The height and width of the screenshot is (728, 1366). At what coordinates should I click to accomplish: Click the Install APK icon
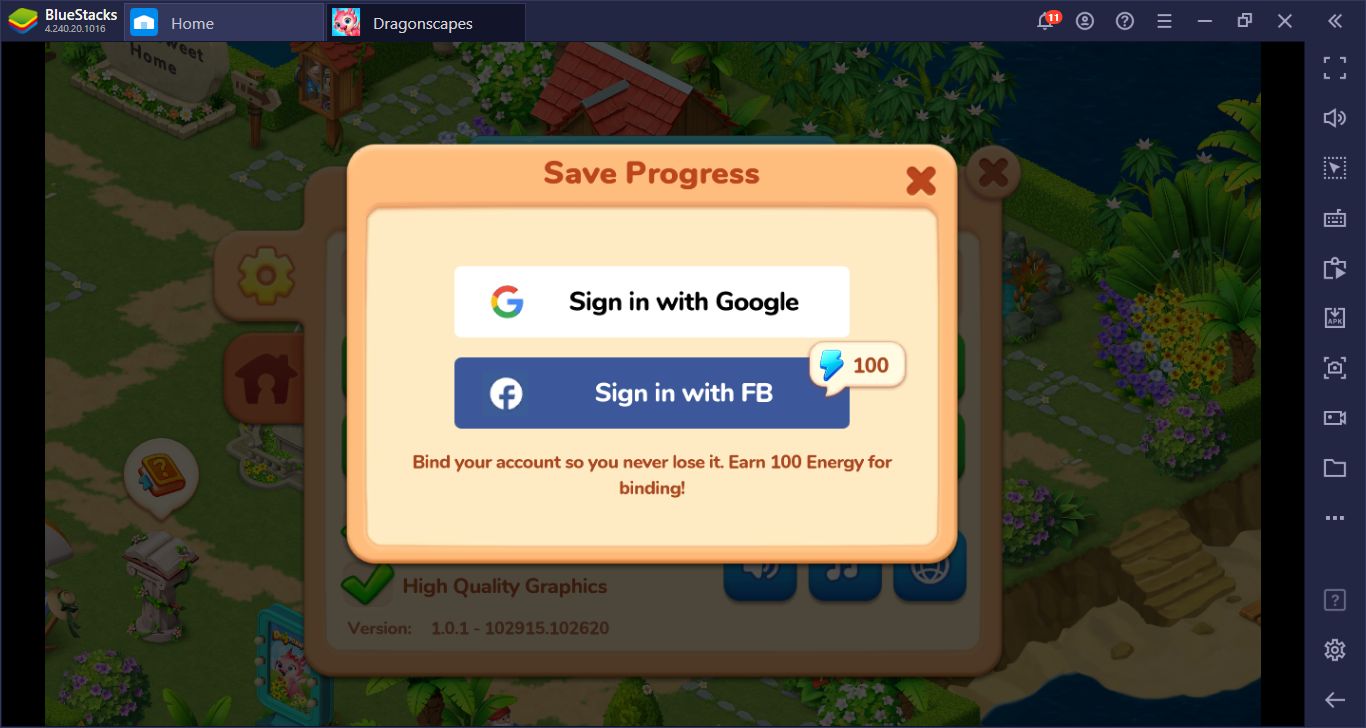(x=1335, y=318)
